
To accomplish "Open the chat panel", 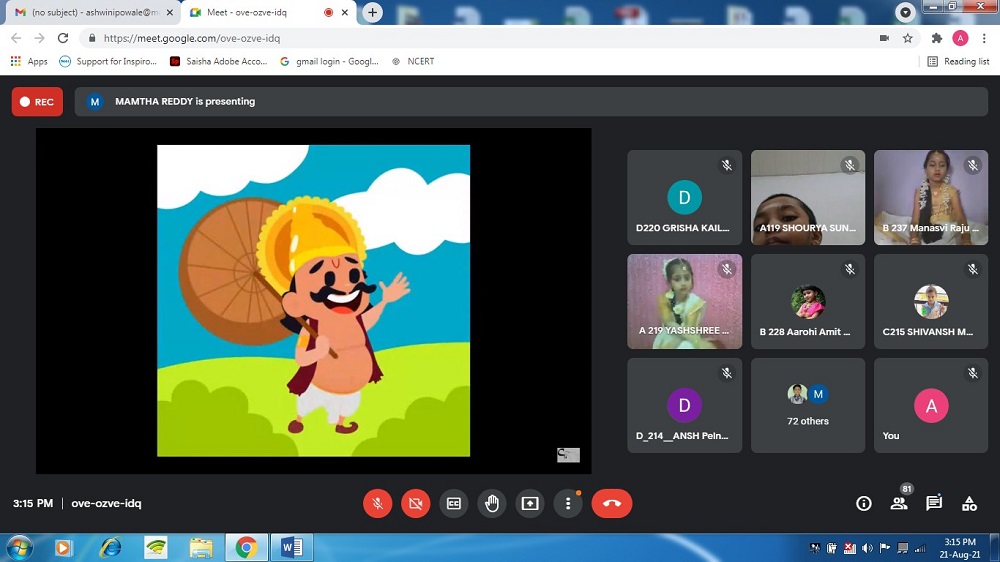I will coord(934,504).
